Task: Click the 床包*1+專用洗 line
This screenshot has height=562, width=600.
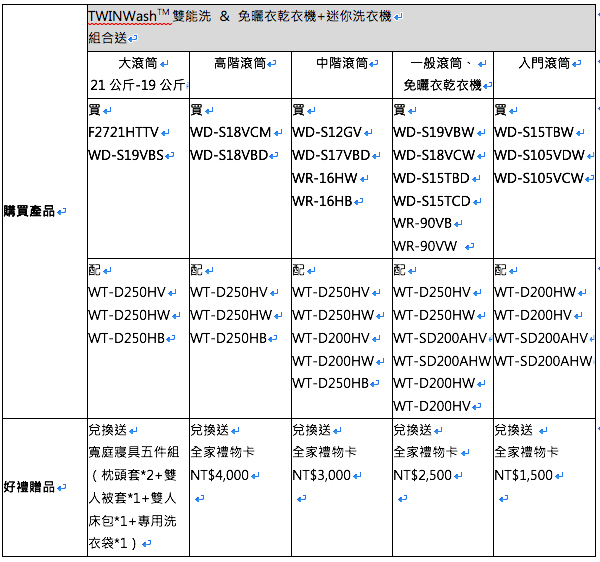Action: click(x=132, y=521)
